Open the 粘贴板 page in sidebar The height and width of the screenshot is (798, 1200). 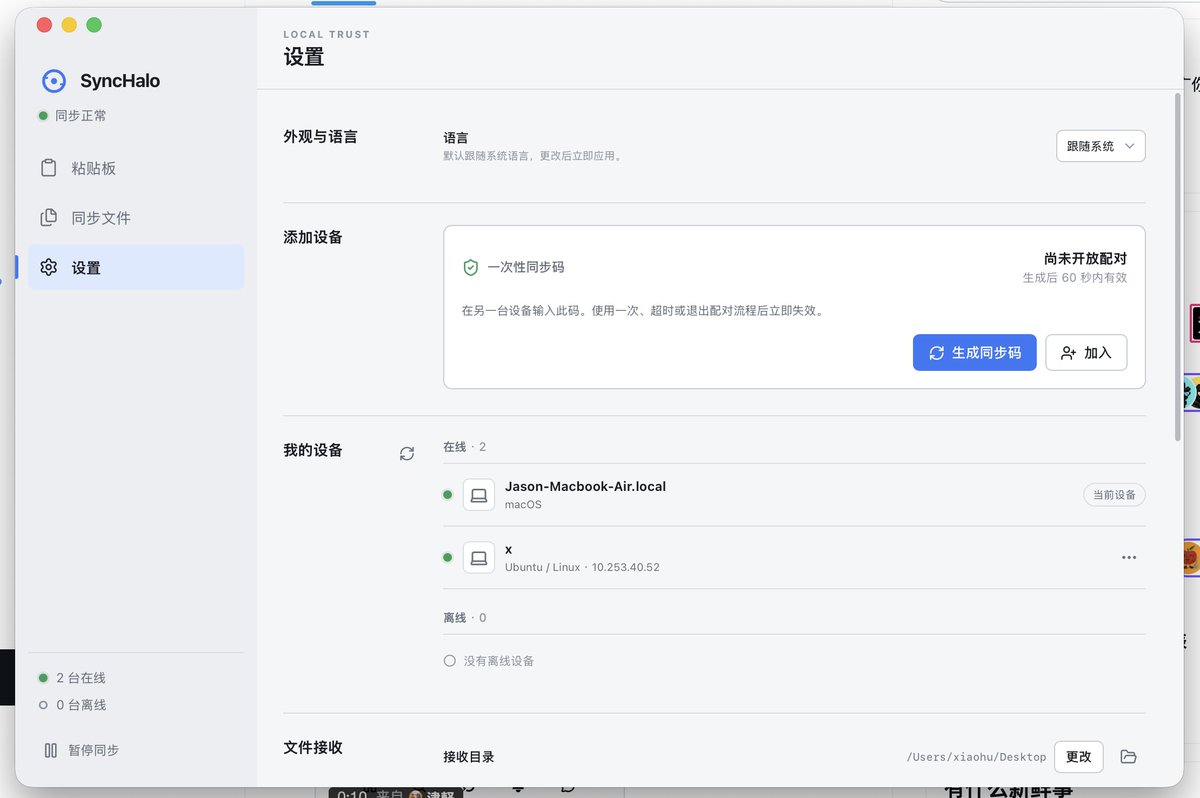click(x=136, y=168)
